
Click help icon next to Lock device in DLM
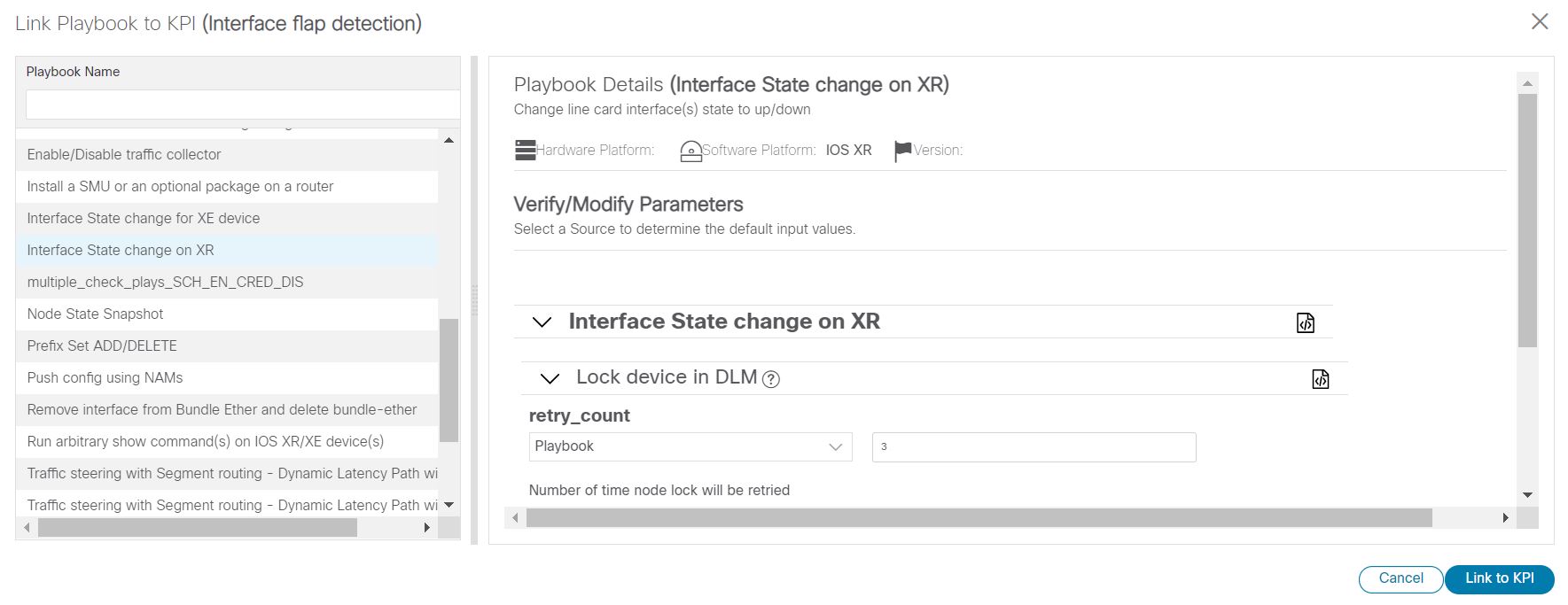[771, 379]
